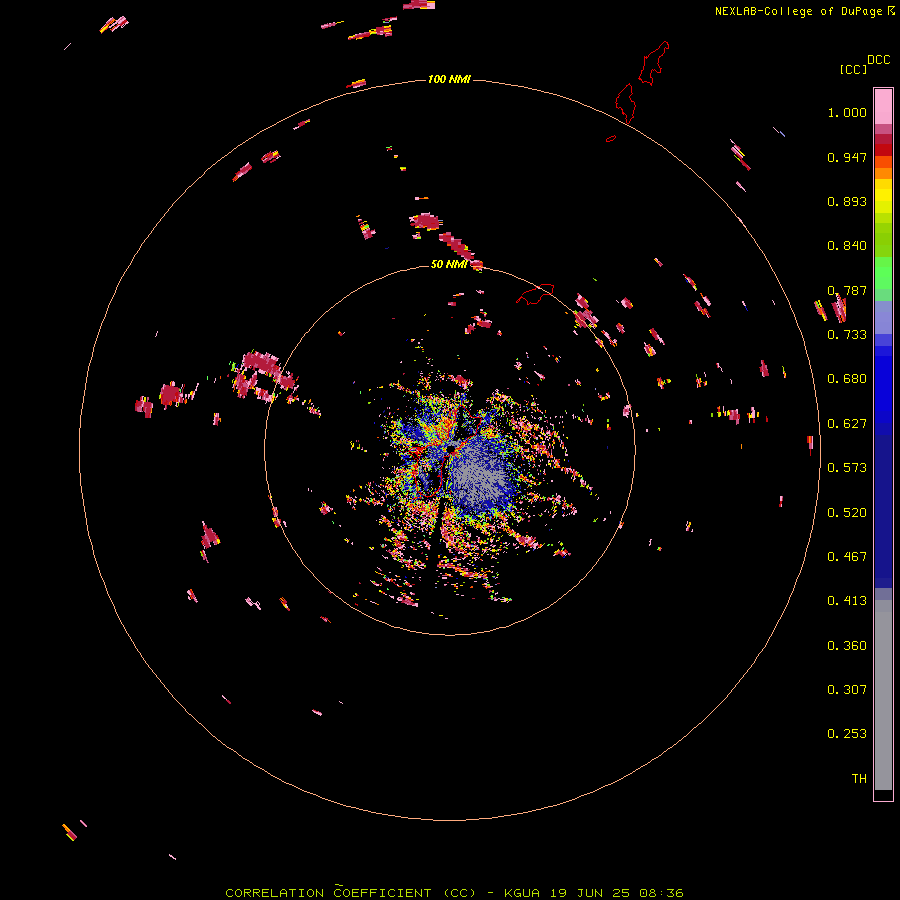
Task: Click the 0.947 scale value
Action: pos(847,157)
